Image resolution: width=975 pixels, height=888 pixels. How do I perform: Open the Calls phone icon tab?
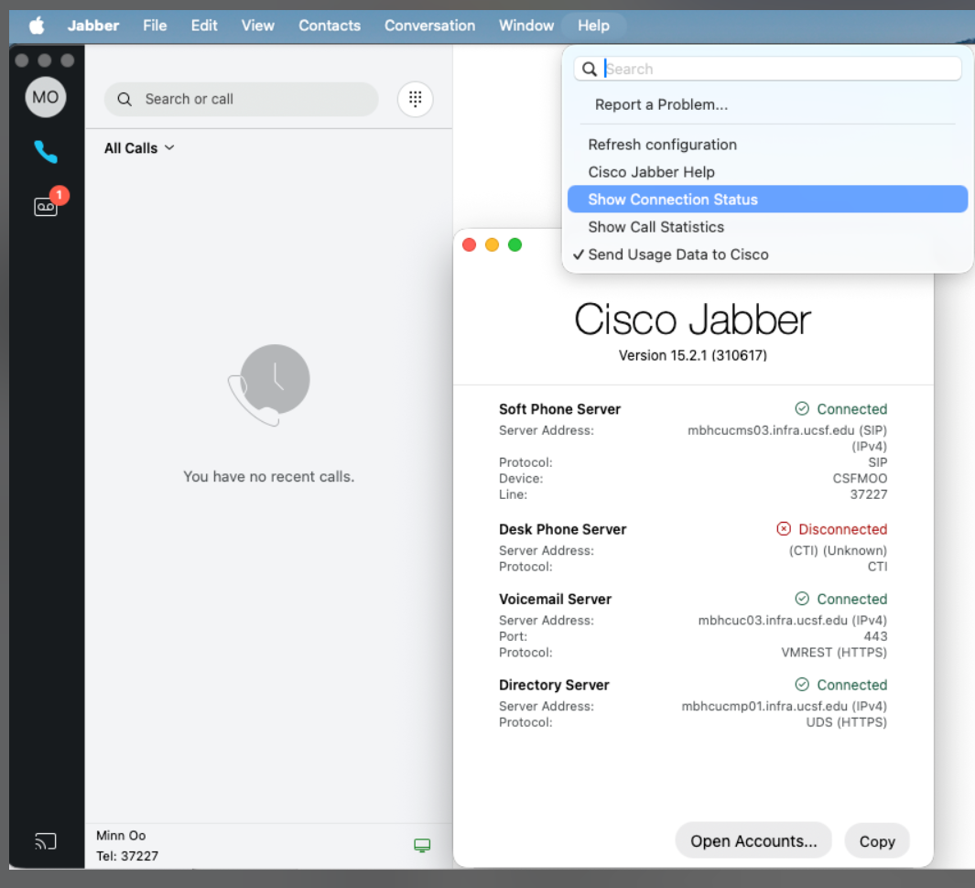tap(45, 152)
